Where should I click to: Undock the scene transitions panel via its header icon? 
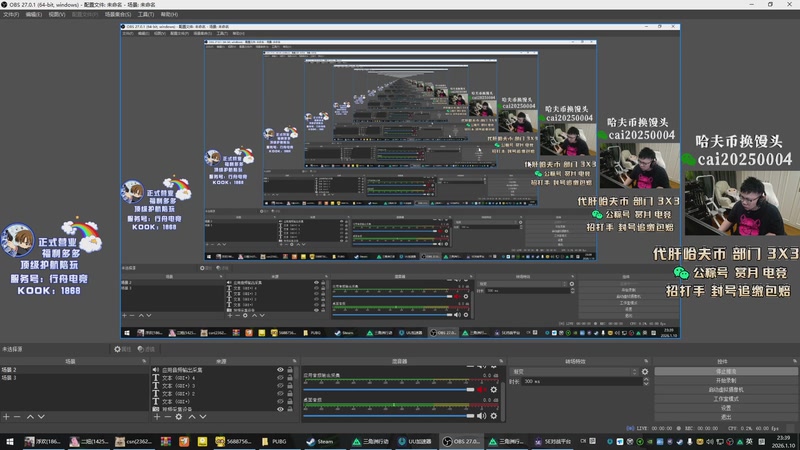click(646, 361)
